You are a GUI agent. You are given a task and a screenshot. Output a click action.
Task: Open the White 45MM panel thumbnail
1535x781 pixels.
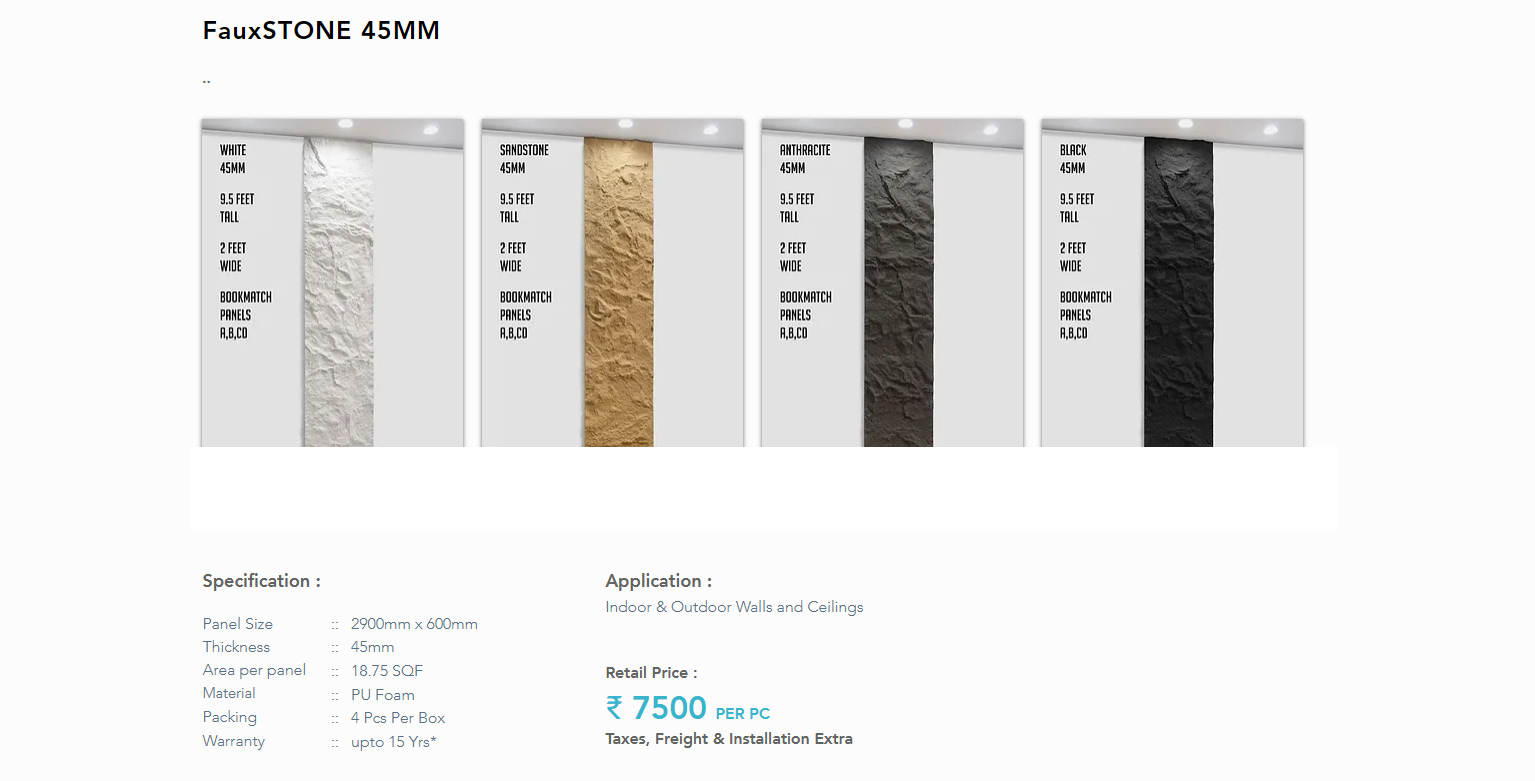(x=332, y=283)
